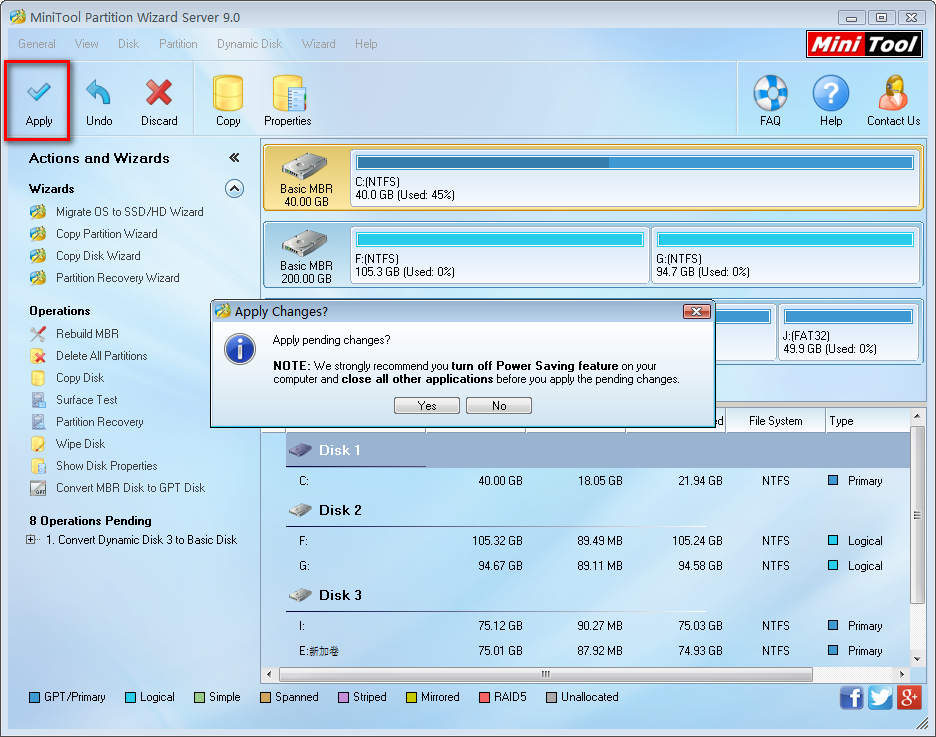Discard pending changes with the red X
This screenshot has height=737, width=936.
pyautogui.click(x=159, y=101)
